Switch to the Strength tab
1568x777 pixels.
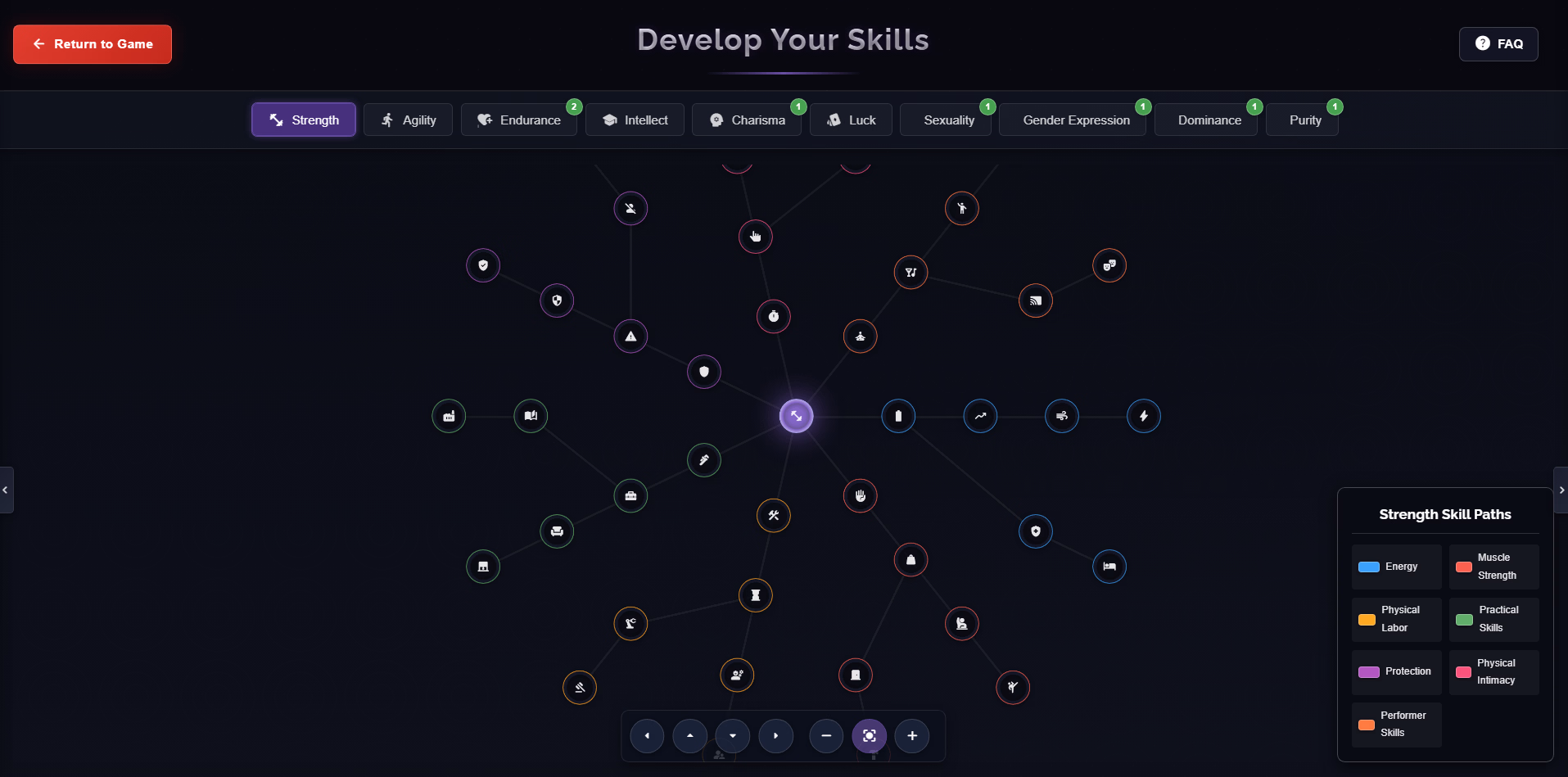304,120
